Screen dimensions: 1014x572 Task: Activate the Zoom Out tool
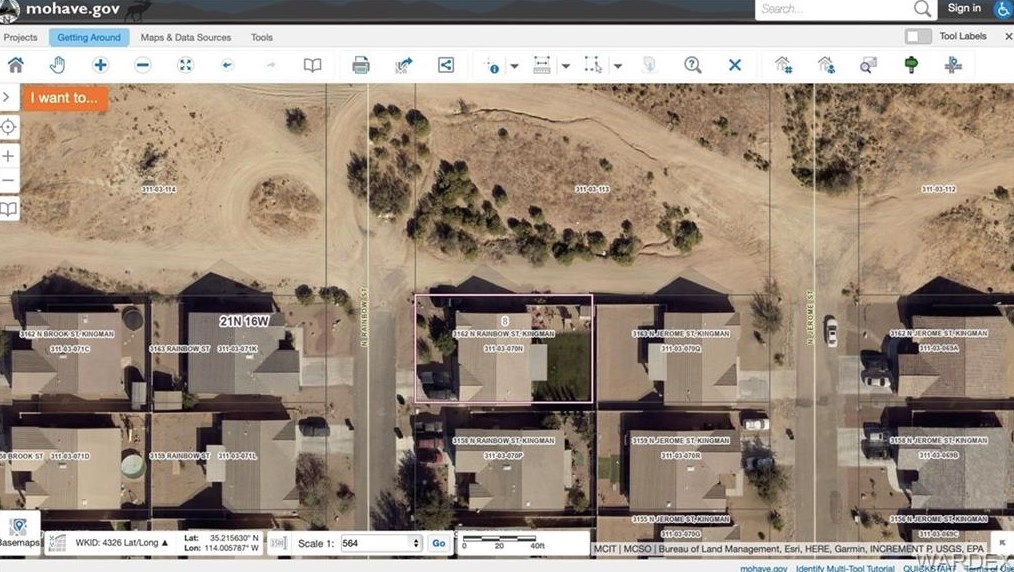tap(143, 65)
